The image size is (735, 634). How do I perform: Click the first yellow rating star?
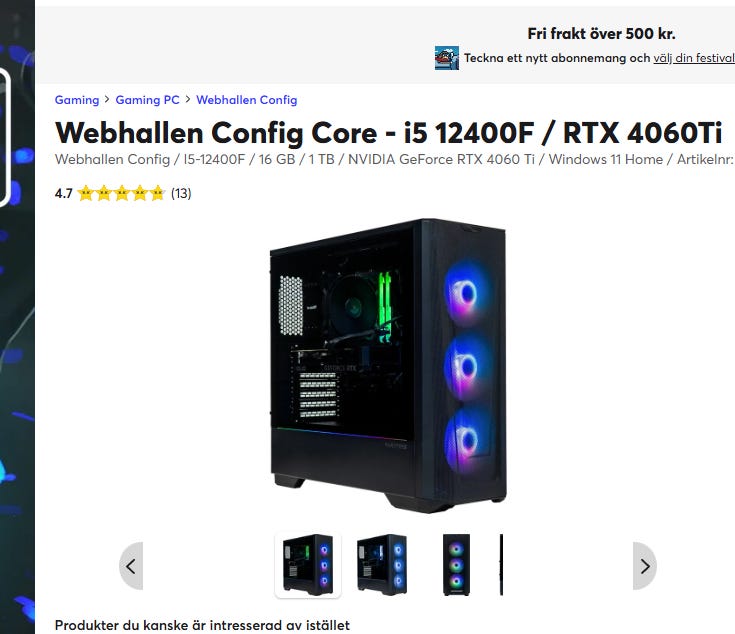point(86,193)
